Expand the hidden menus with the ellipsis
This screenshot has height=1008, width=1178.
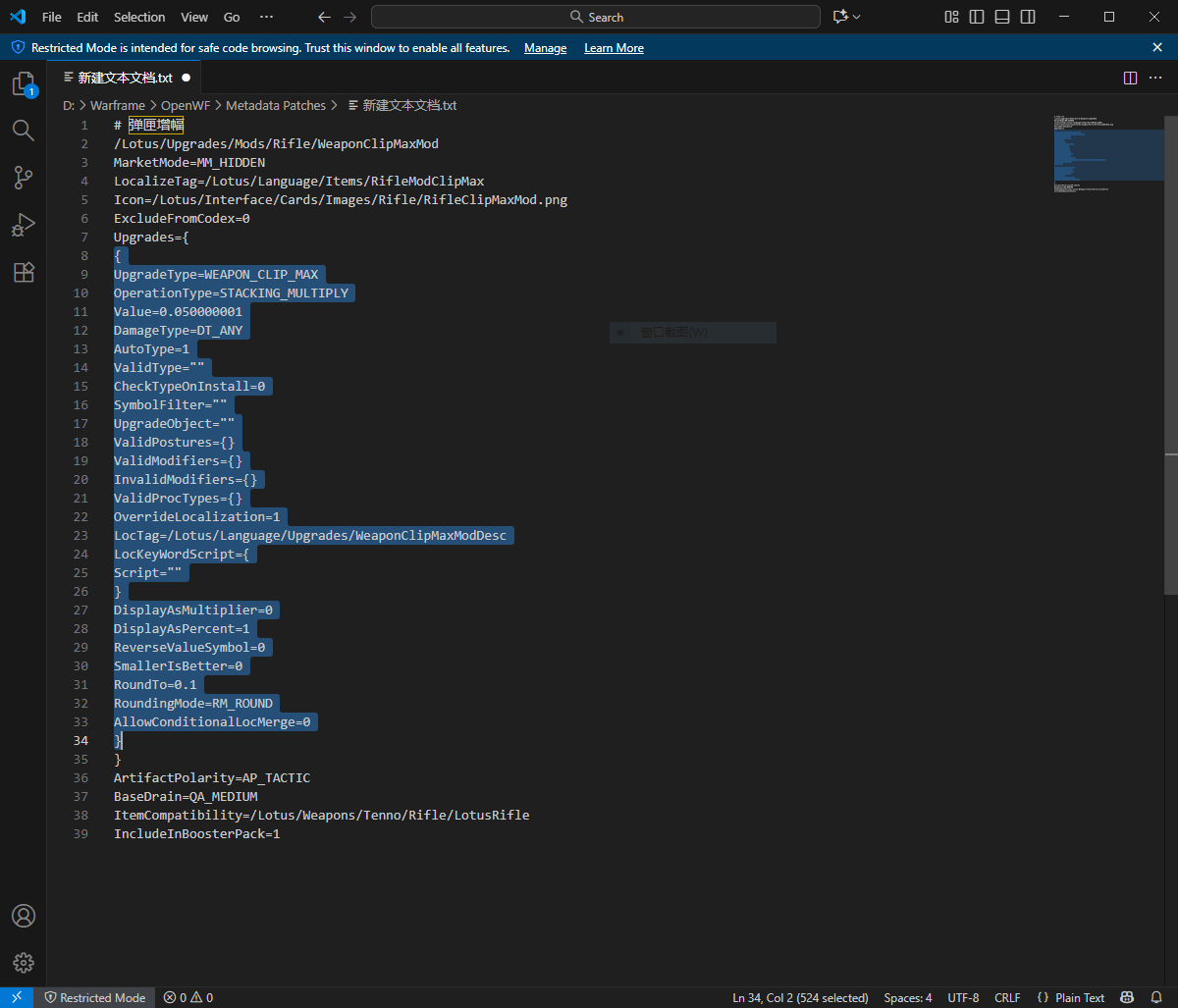pyautogui.click(x=266, y=17)
